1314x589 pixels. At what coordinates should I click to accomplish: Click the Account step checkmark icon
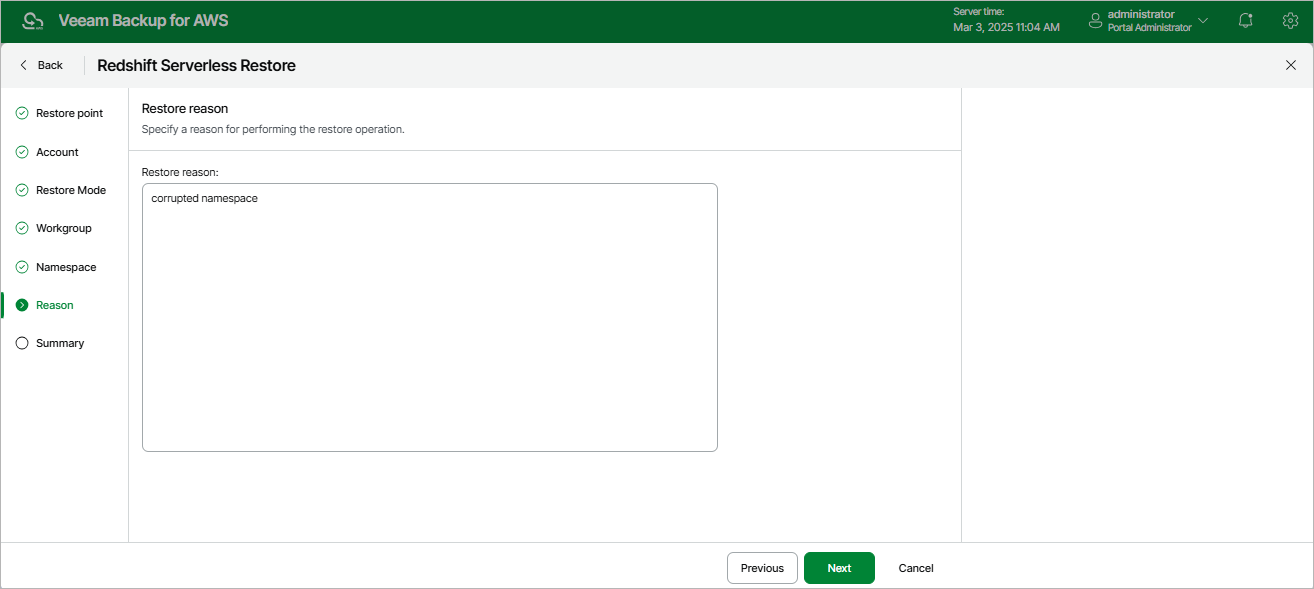[22, 152]
